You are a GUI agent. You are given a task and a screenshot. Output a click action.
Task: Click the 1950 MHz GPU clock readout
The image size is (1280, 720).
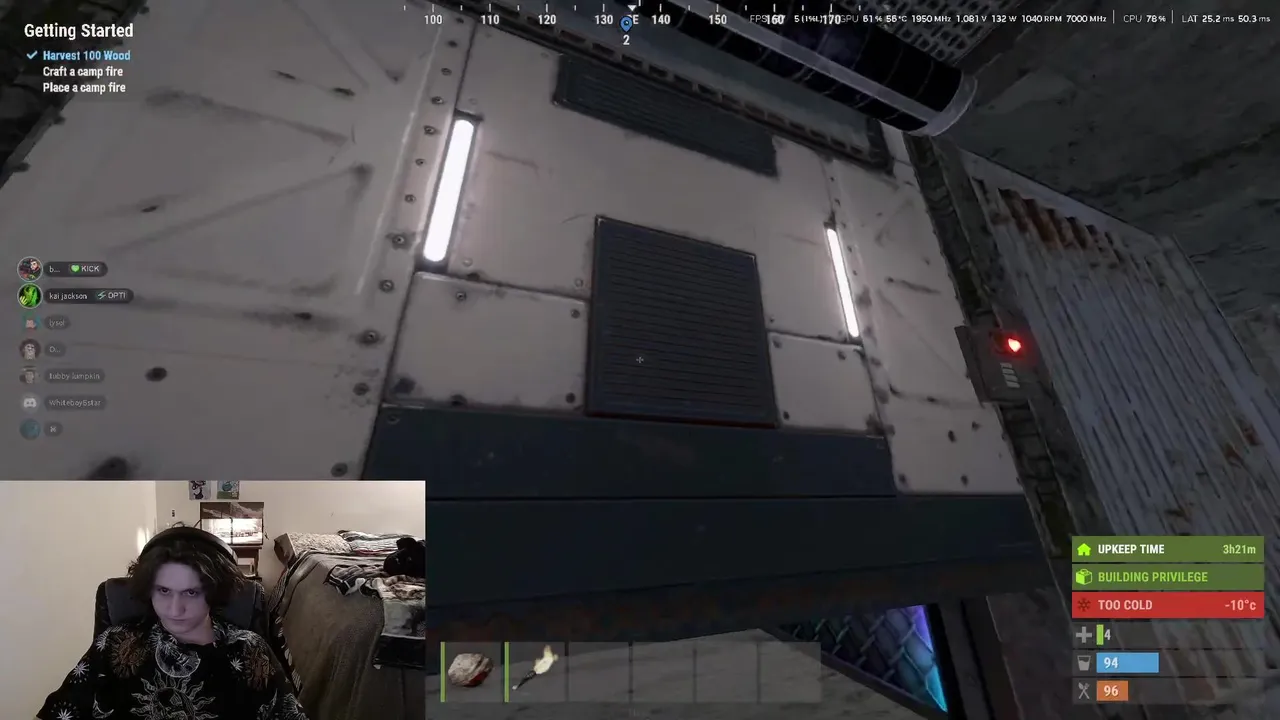(930, 19)
